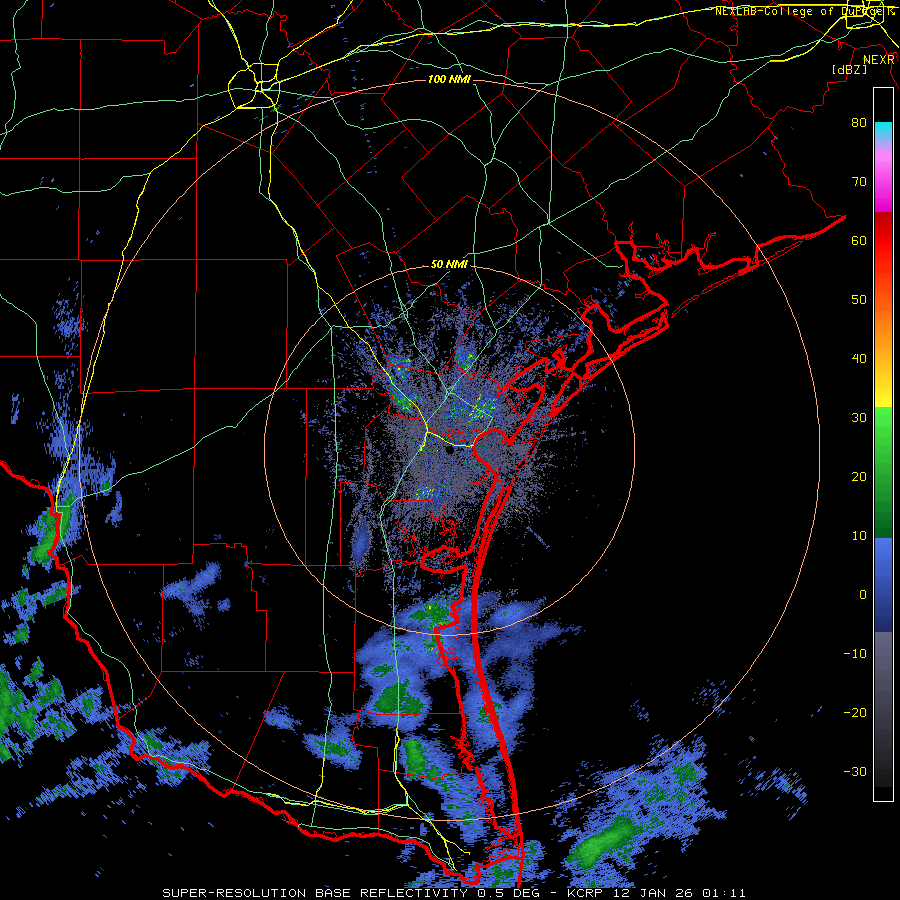
Task: Select the -30 dBZ value on legend
Action: 855,772
